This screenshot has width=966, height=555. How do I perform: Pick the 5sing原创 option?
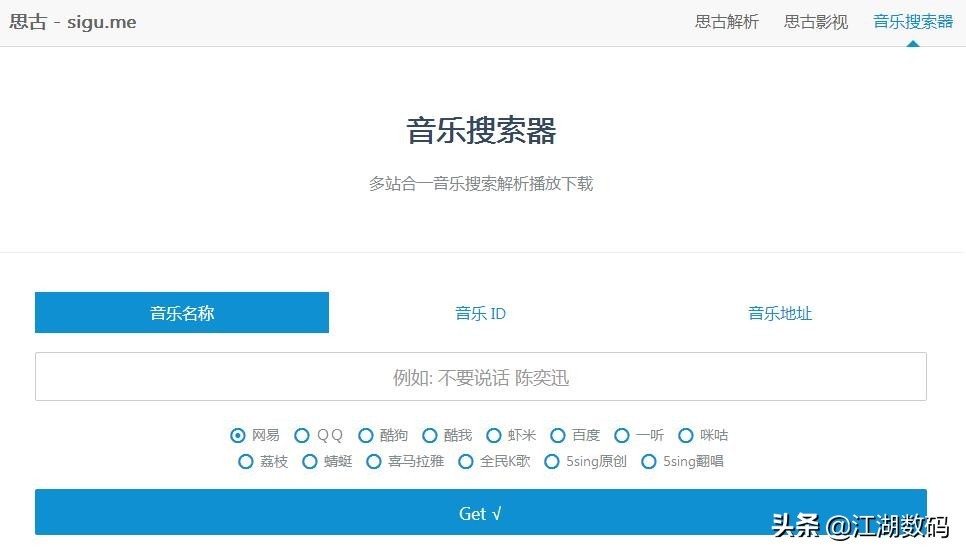552,461
